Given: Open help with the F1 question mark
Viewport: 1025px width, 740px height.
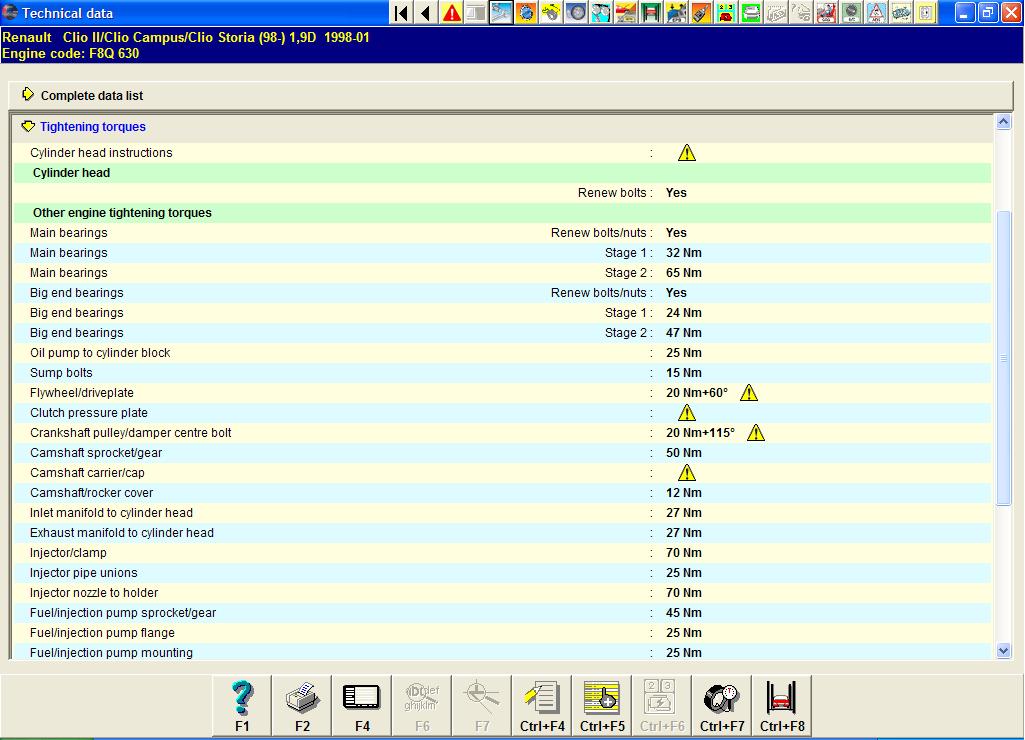Looking at the screenshot, I should tap(243, 705).
